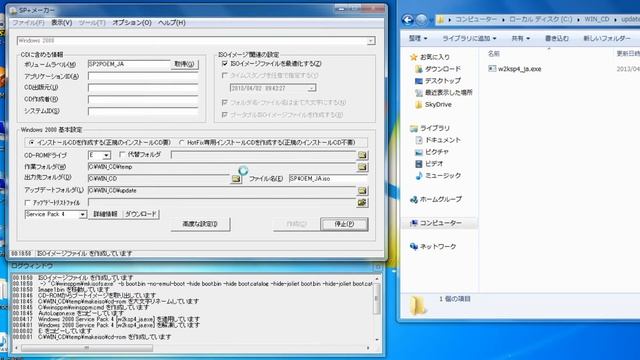Click the folder icon in Explorer address bar

pyautogui.click(x=440, y=20)
